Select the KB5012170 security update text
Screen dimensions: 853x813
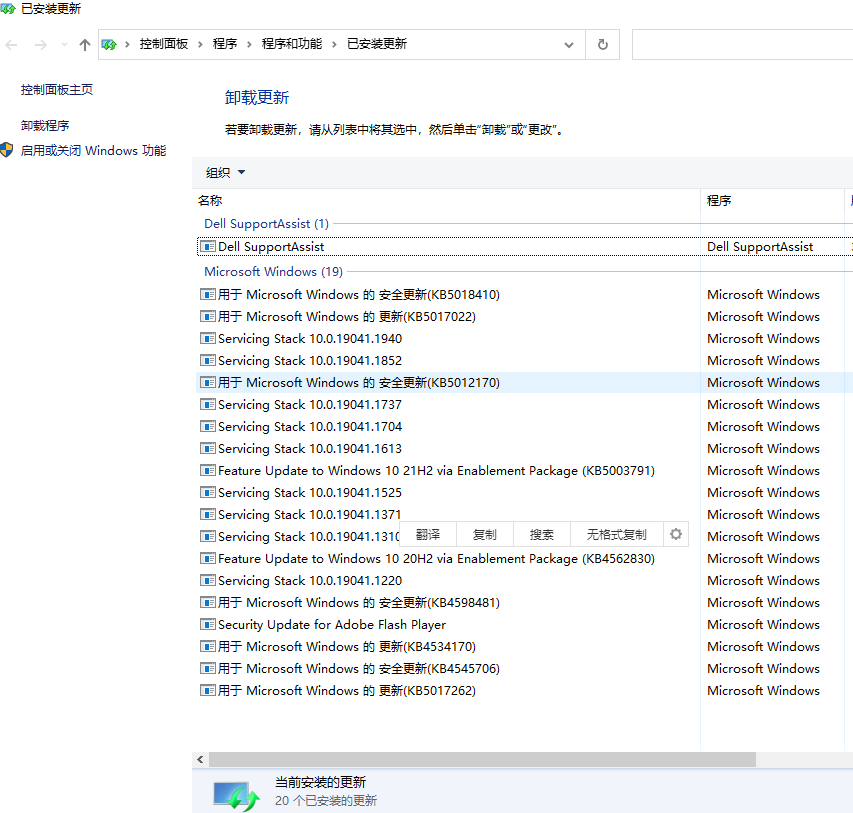tap(359, 383)
